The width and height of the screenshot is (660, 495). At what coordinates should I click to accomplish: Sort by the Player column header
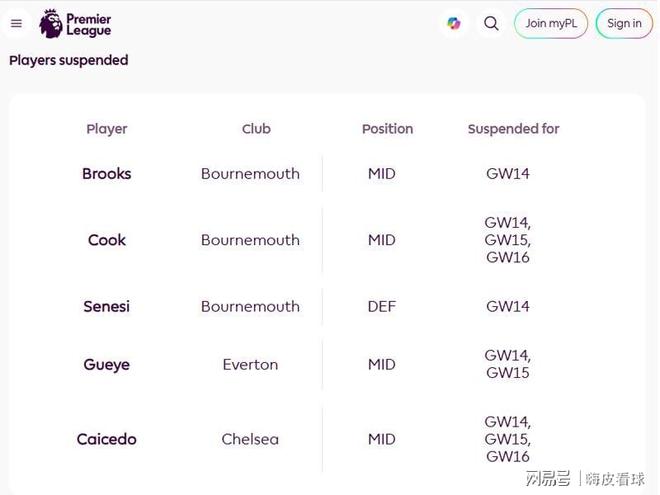[107, 129]
